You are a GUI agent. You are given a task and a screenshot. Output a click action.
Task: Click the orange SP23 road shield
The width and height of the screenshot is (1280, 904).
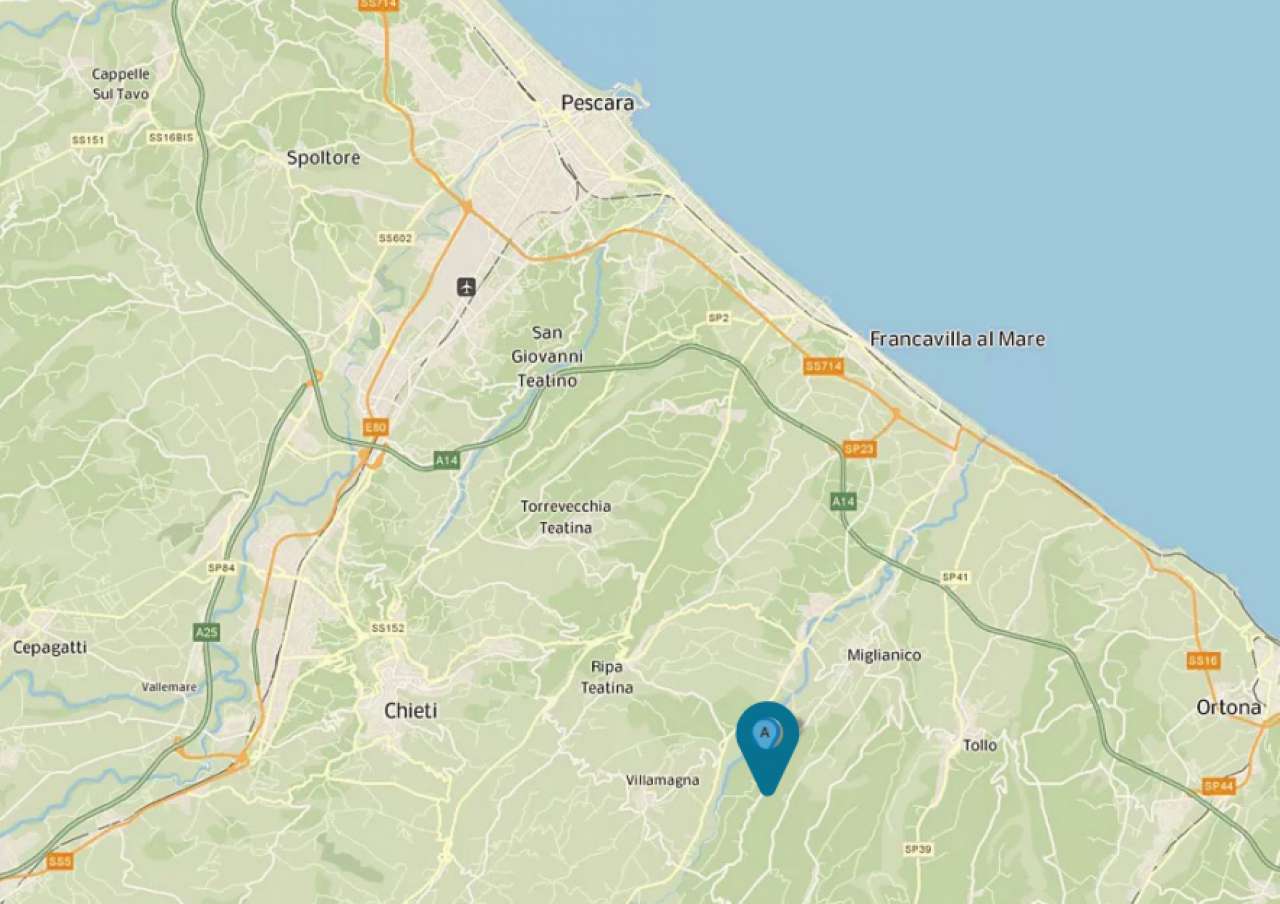coord(859,449)
